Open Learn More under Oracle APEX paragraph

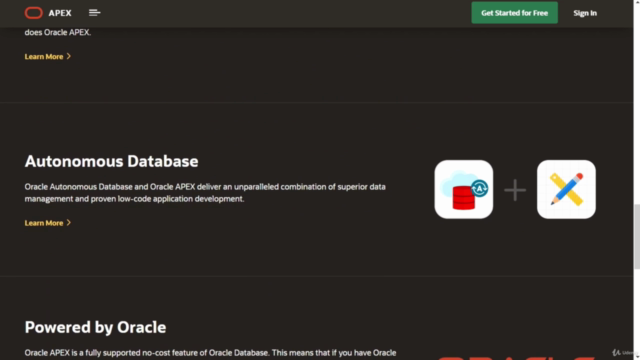tap(47, 56)
